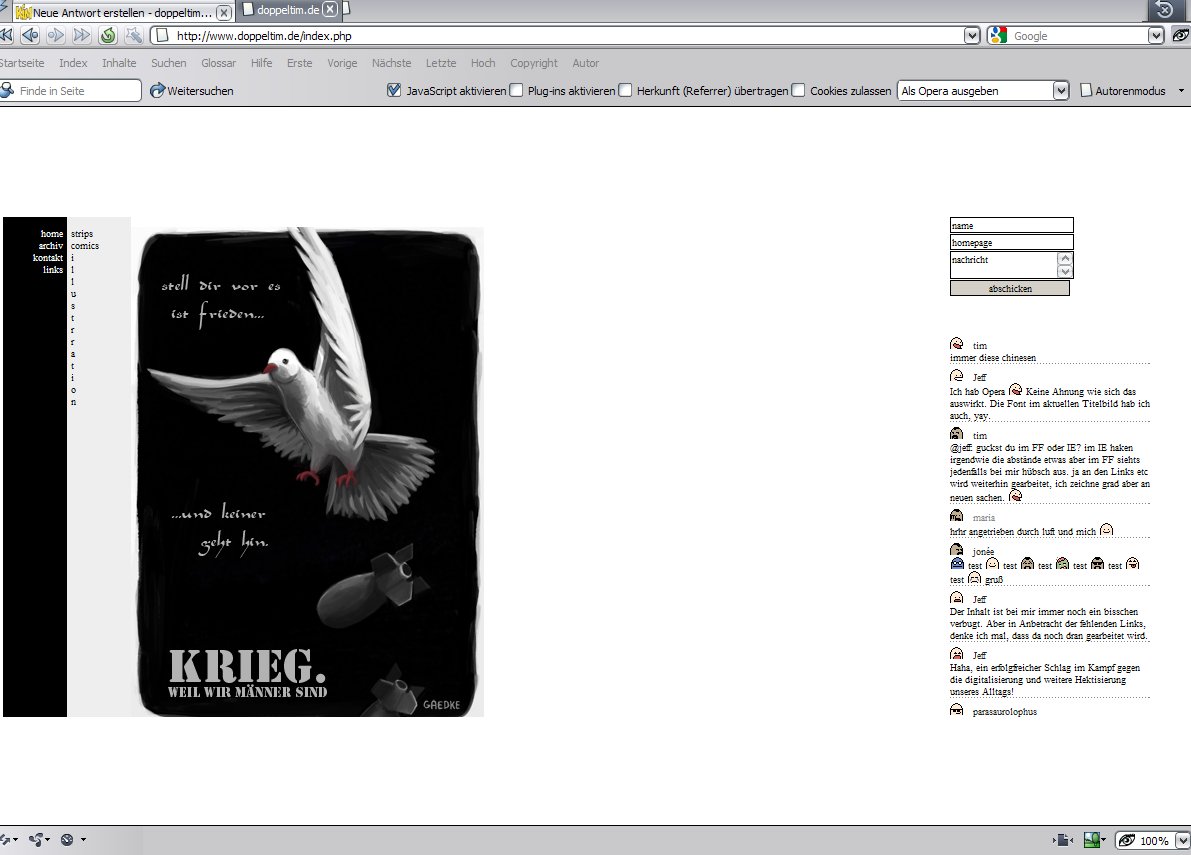Disable the JavaScript aktivieren checkbox
Screen dimensions: 1191x855
[394, 91]
